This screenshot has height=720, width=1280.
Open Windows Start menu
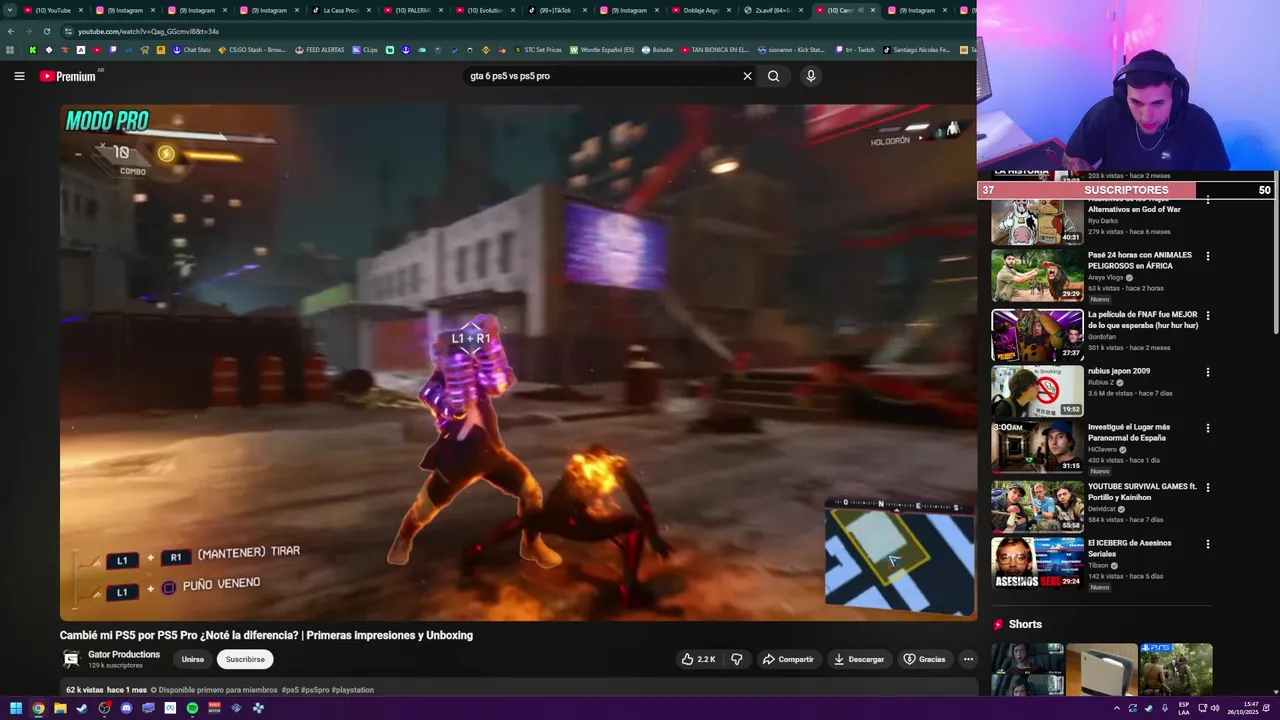pyautogui.click(x=16, y=708)
